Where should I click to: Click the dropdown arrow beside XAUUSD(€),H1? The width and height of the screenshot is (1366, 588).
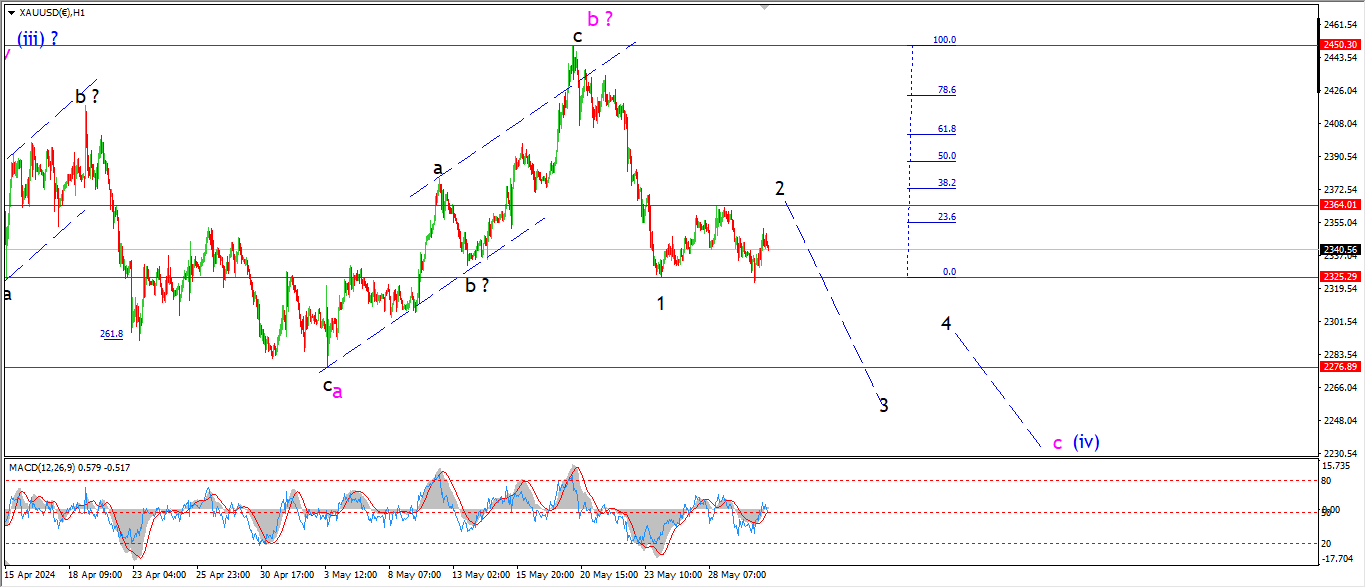click(x=11, y=12)
